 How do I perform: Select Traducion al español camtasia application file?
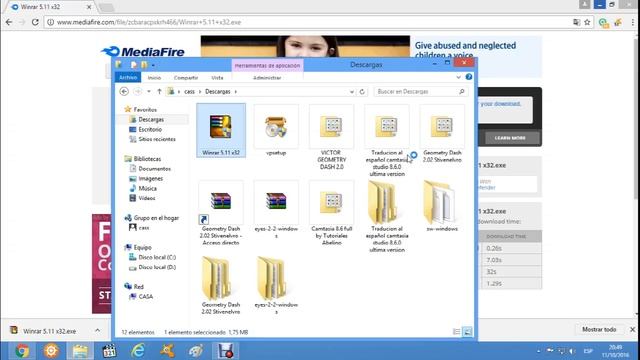[x=387, y=141]
